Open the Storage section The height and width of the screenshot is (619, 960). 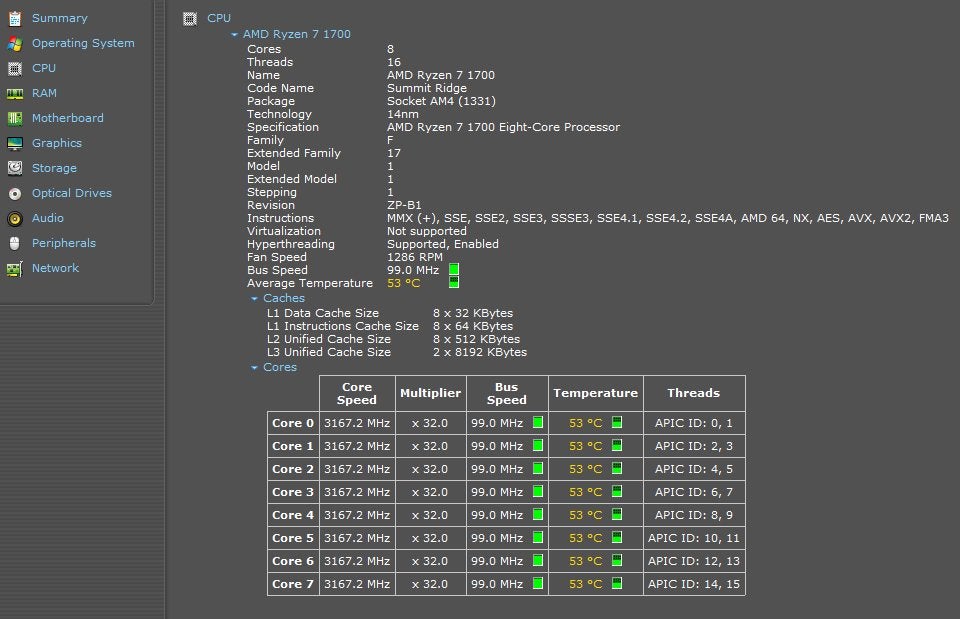tap(54, 168)
